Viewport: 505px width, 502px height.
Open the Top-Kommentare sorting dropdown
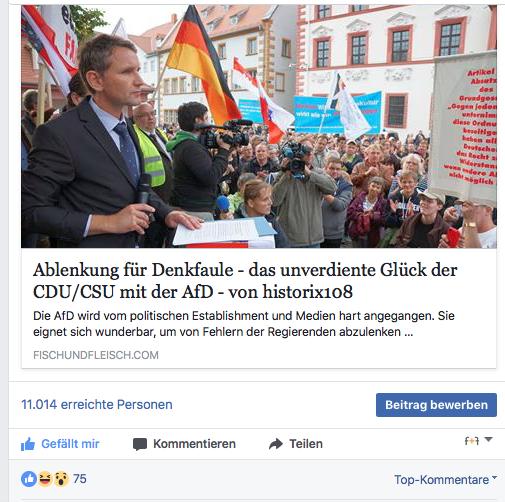[x=445, y=480]
